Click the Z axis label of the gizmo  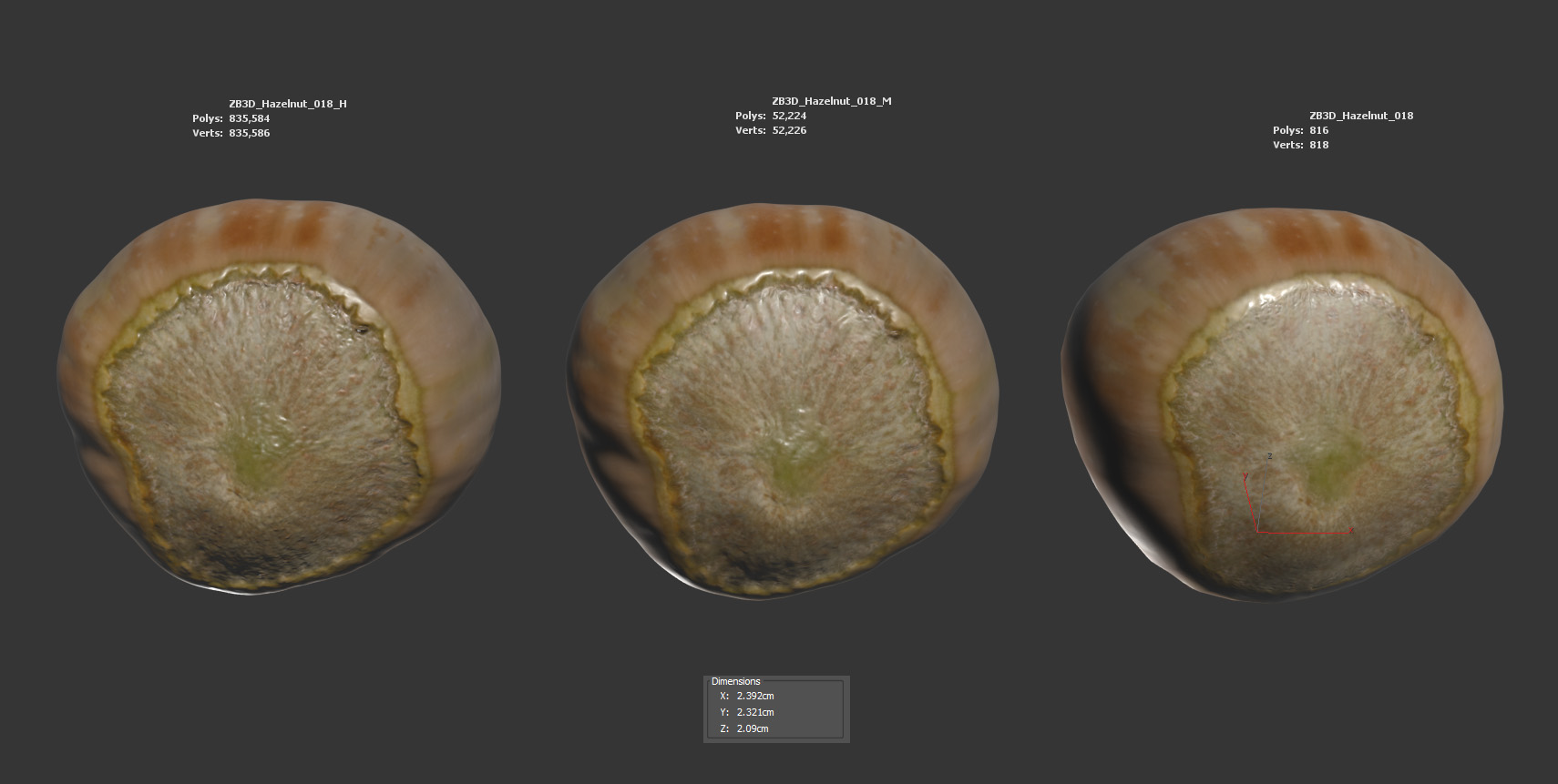(x=1269, y=456)
